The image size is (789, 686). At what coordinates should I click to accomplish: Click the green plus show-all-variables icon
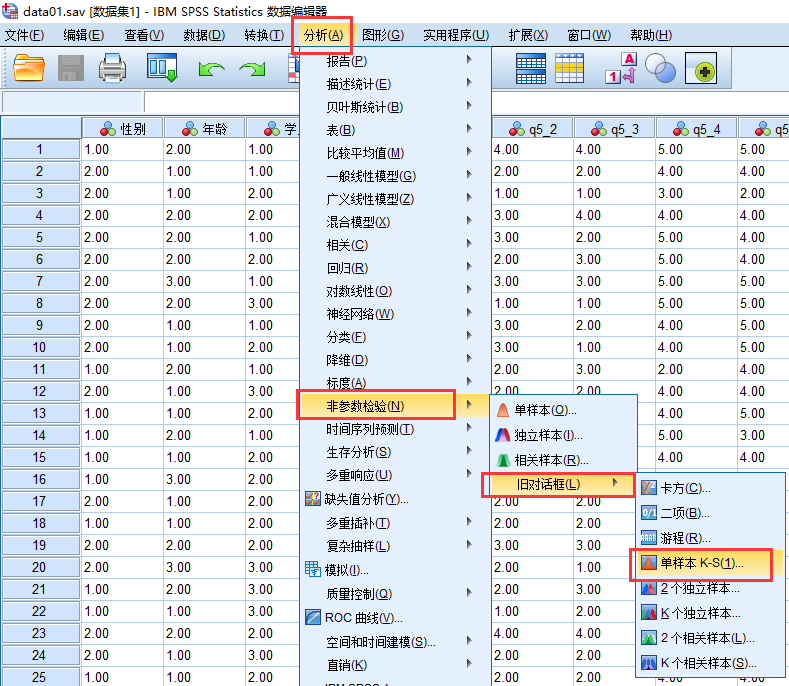(x=701, y=68)
